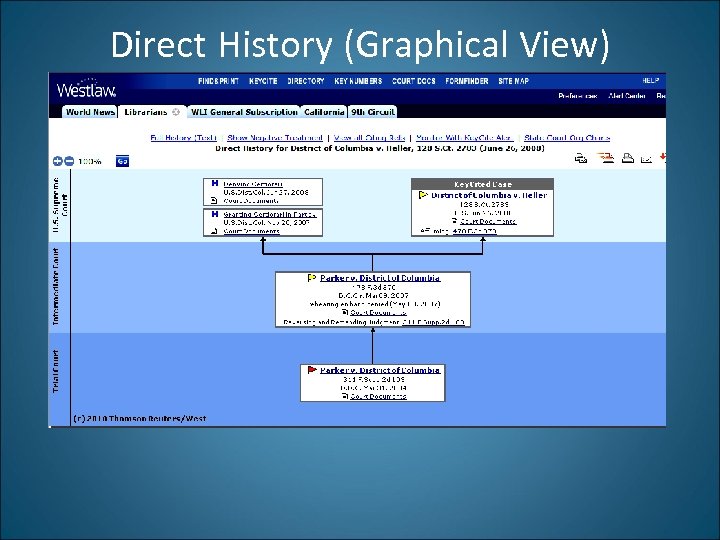
Task: Click the H icon on Denying Certiorari box
Action: point(214,183)
